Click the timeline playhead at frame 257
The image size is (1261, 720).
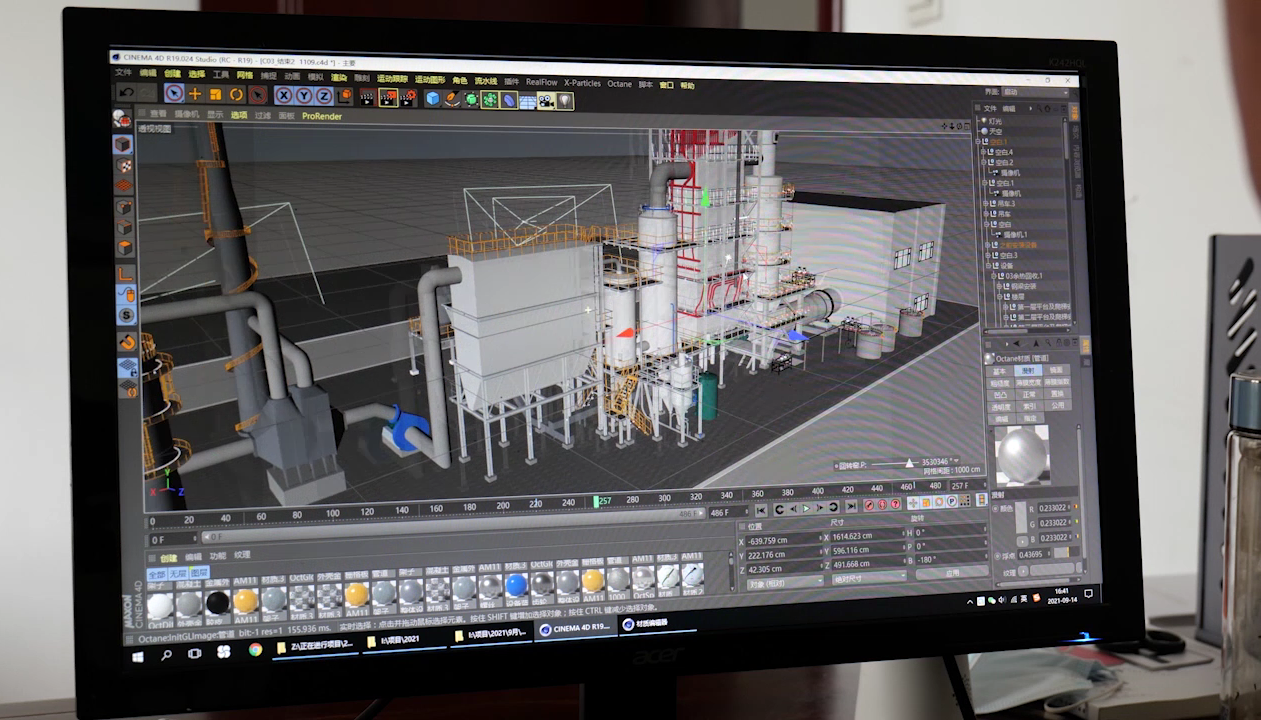click(x=596, y=501)
